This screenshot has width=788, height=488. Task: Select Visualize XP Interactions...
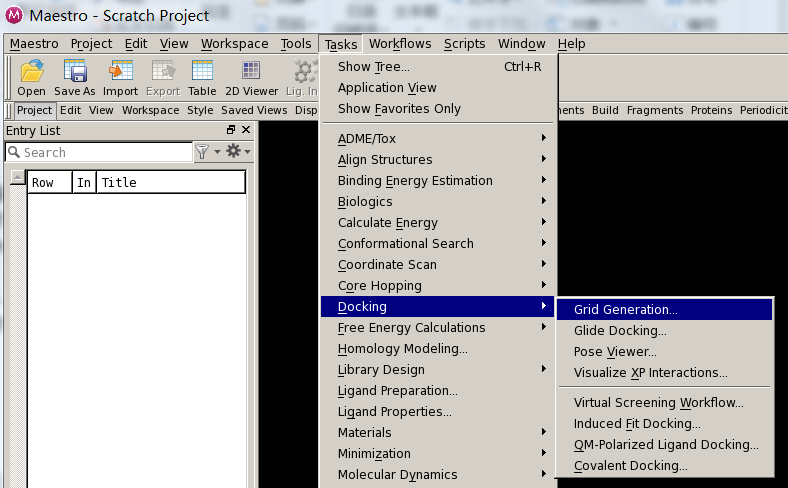point(664,373)
